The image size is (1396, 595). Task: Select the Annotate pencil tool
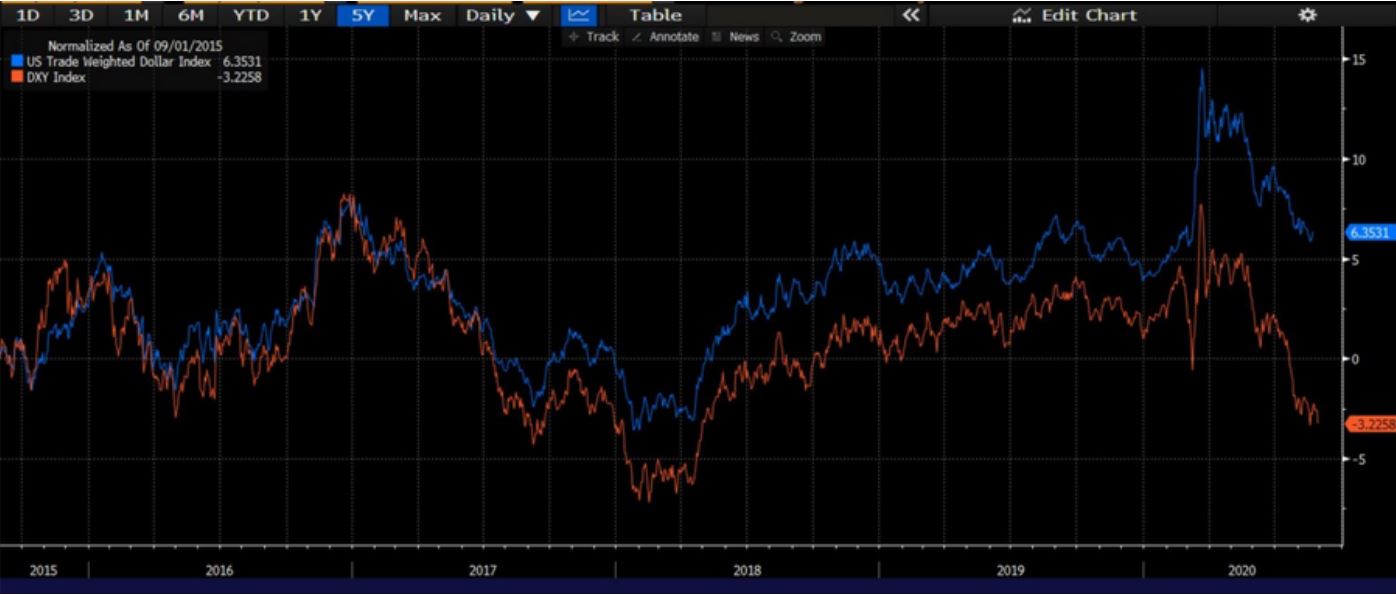(665, 37)
